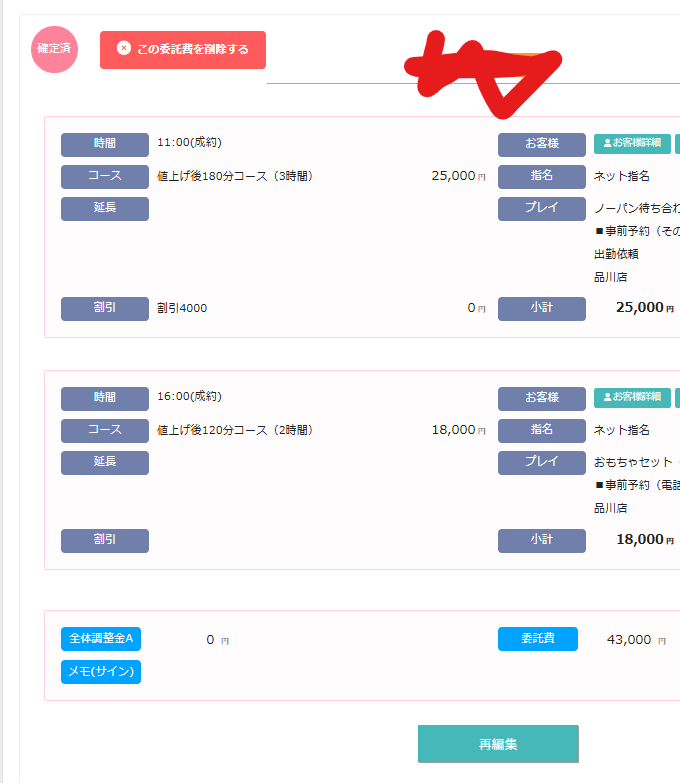Click the pink 確定済 status badge
680x783 pixels.
click(54, 49)
